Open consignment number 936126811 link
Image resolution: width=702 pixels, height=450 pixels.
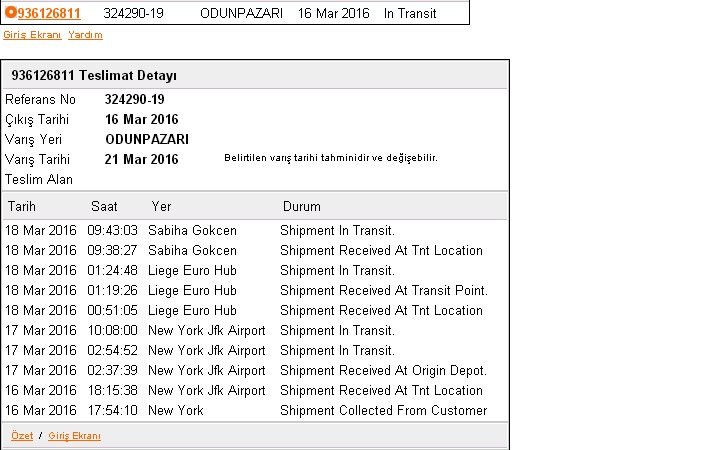click(x=49, y=13)
